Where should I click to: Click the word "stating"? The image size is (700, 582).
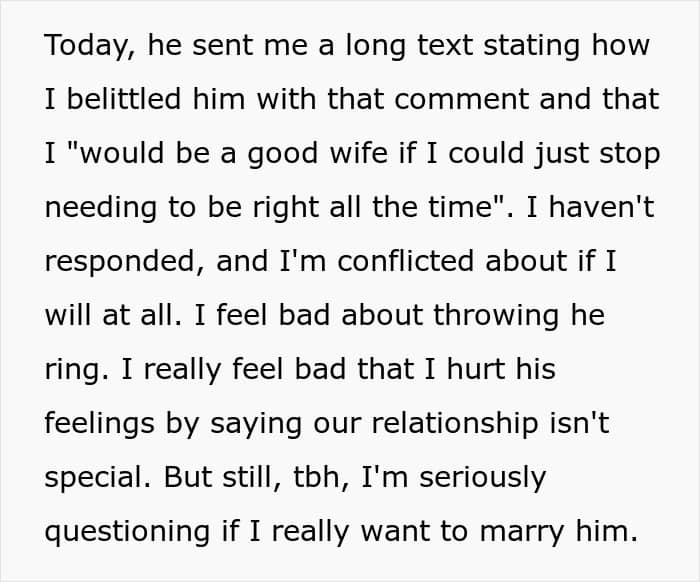(x=531, y=46)
